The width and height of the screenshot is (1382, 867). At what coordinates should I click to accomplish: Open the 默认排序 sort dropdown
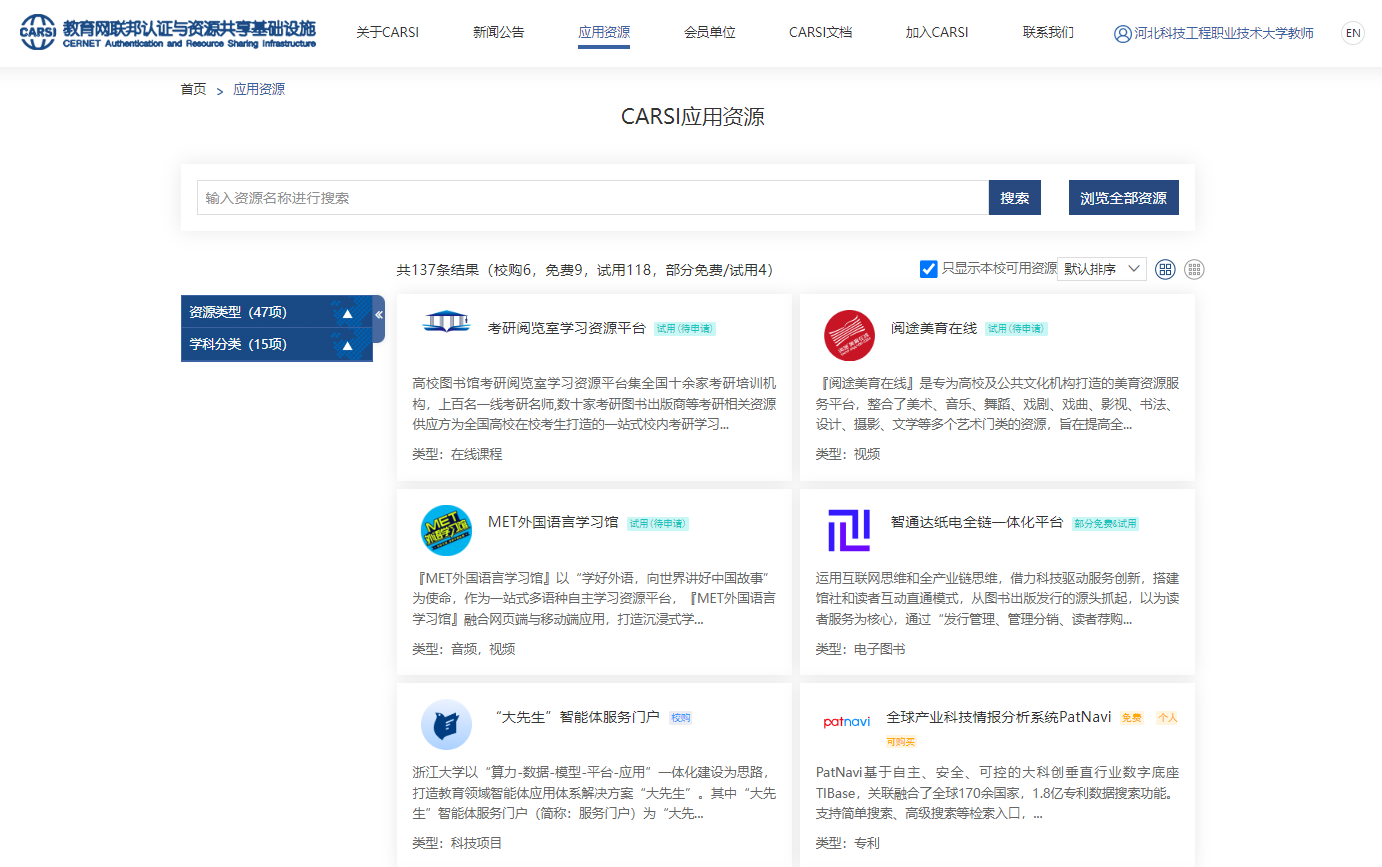1102,269
